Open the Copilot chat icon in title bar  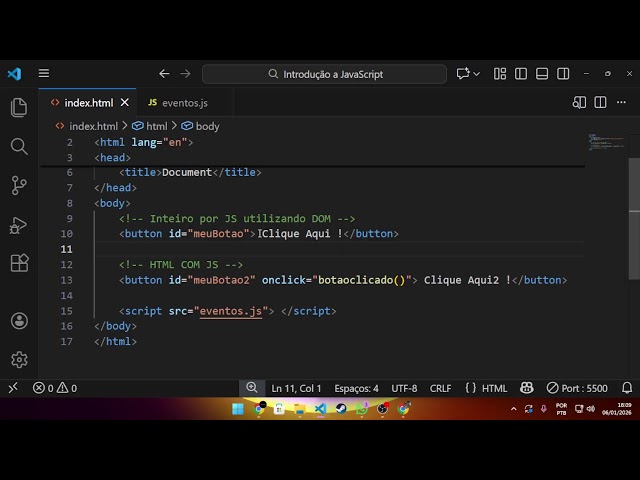[463, 74]
